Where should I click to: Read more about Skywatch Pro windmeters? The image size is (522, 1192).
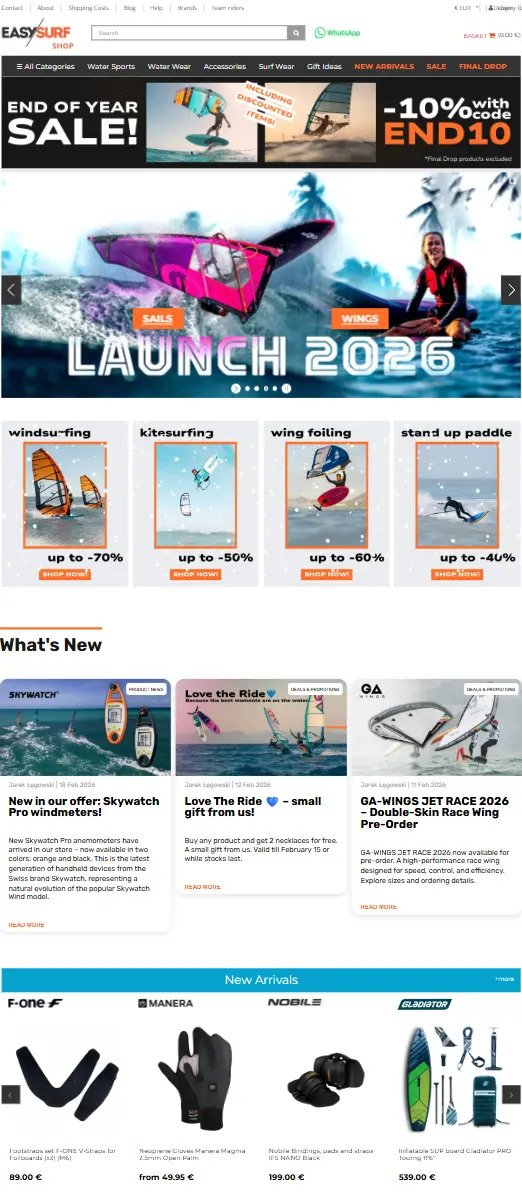[x=27, y=924]
